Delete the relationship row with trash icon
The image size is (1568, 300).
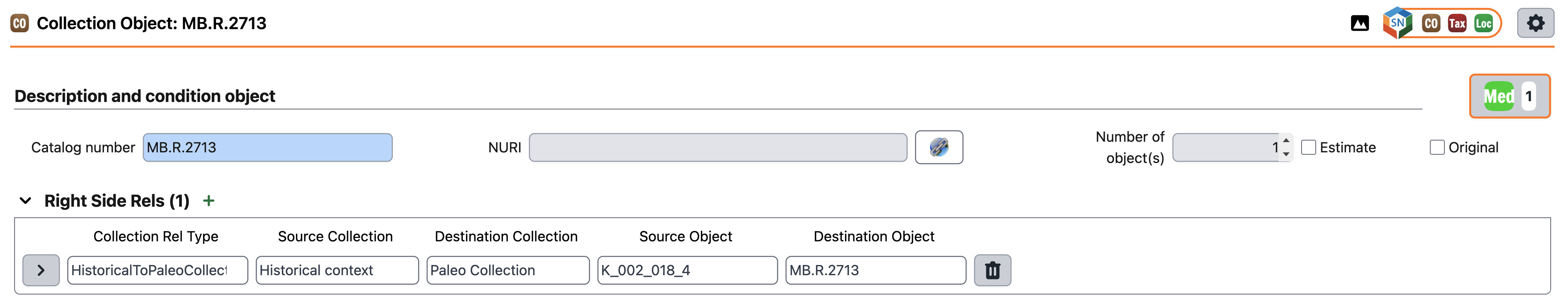coord(992,270)
